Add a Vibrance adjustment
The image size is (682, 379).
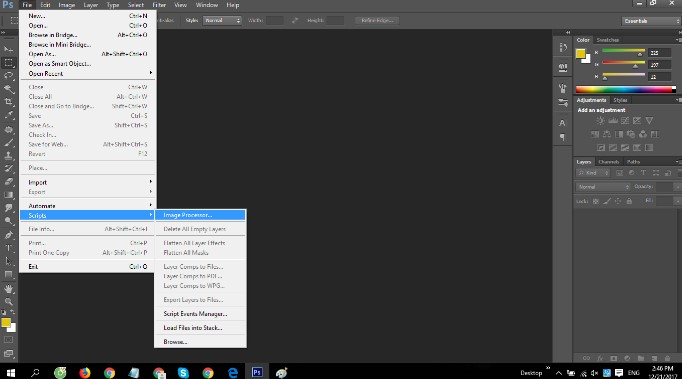[649, 121]
